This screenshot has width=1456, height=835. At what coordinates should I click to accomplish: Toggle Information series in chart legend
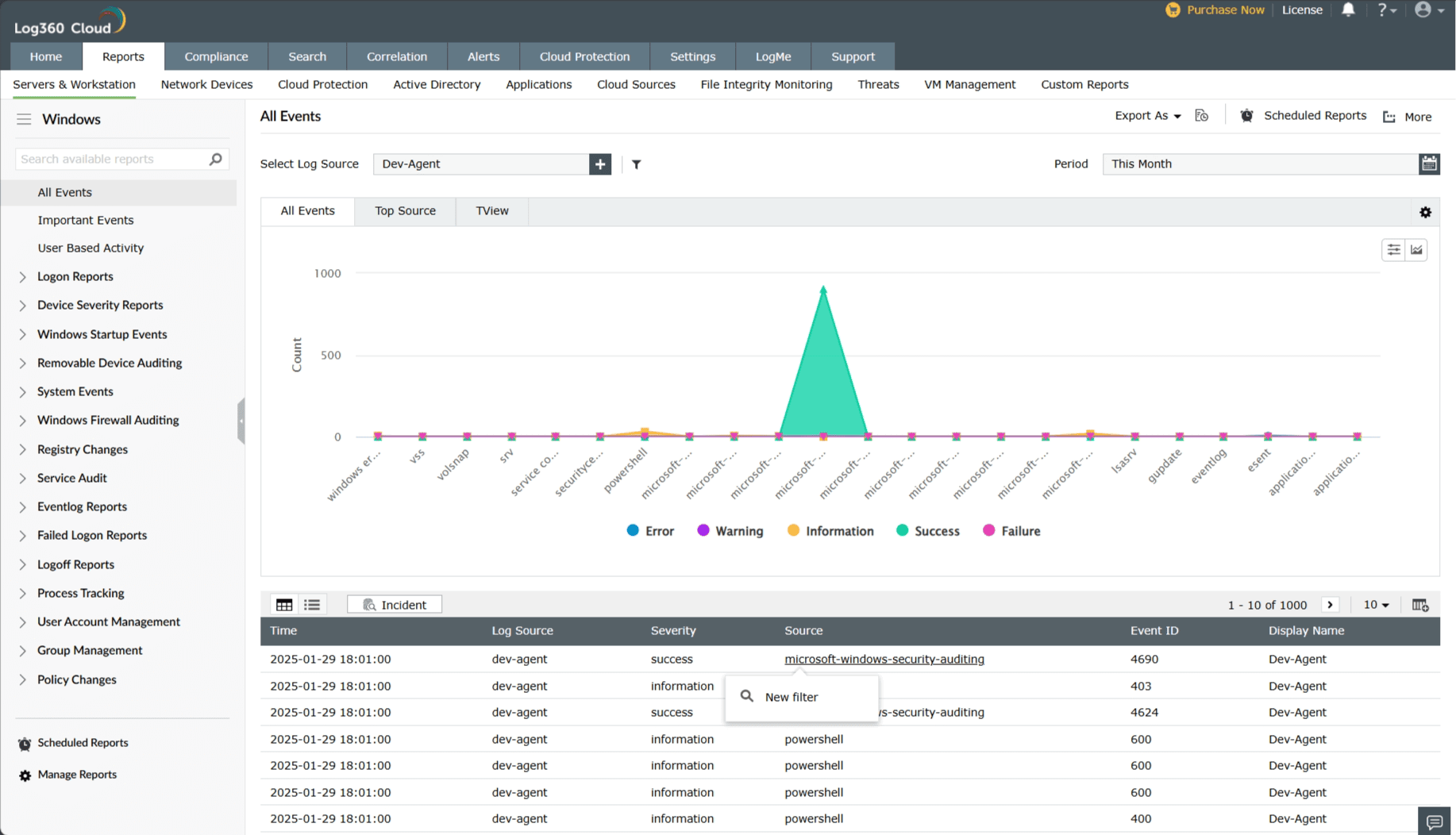[830, 531]
